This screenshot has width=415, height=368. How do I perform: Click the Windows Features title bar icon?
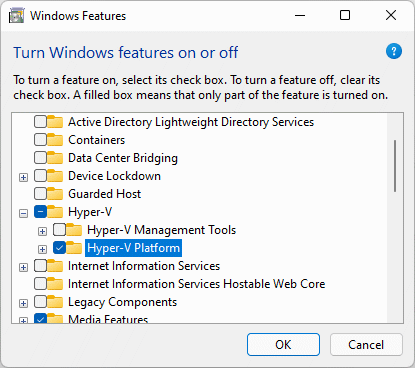click(16, 16)
